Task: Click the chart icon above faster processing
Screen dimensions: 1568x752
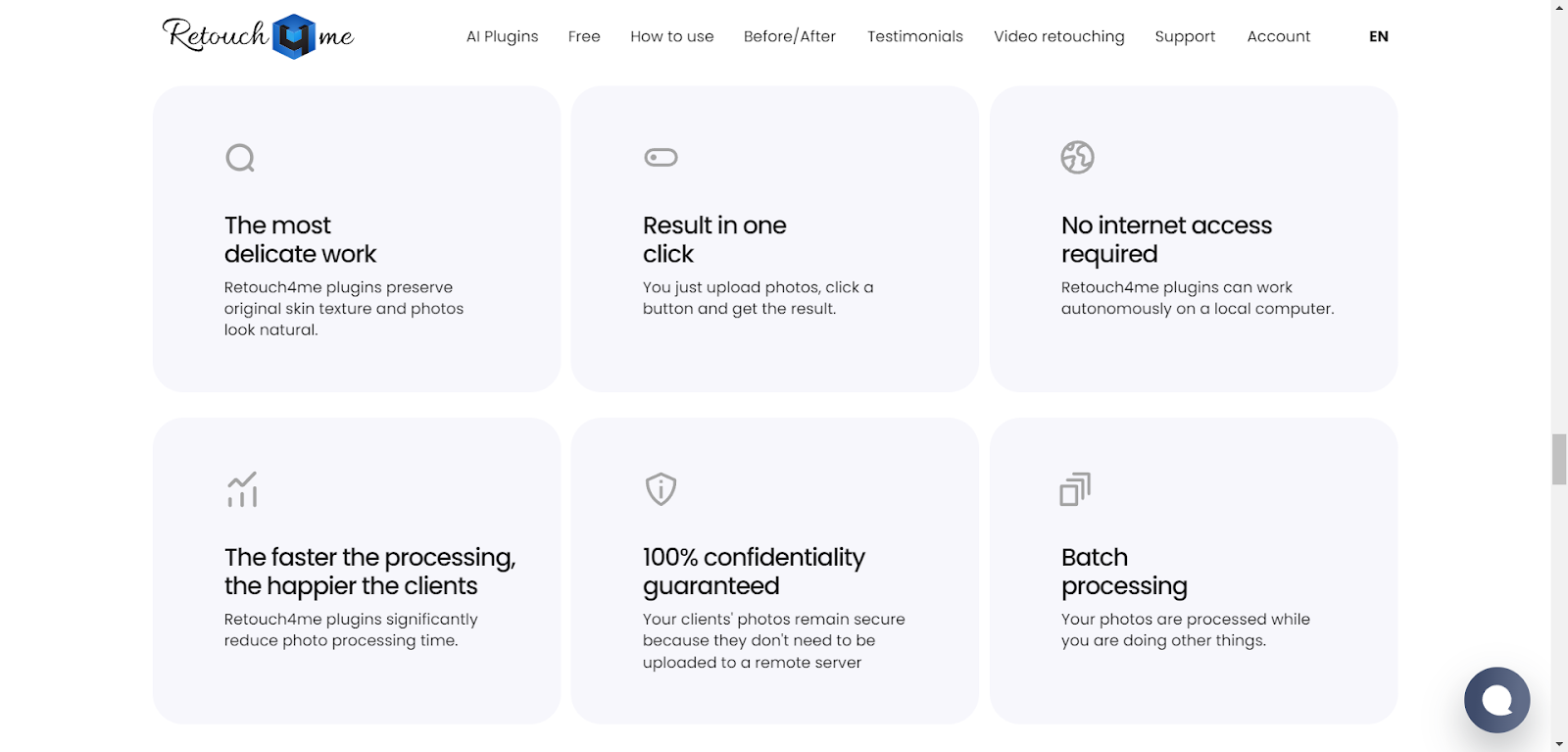Action: click(242, 489)
